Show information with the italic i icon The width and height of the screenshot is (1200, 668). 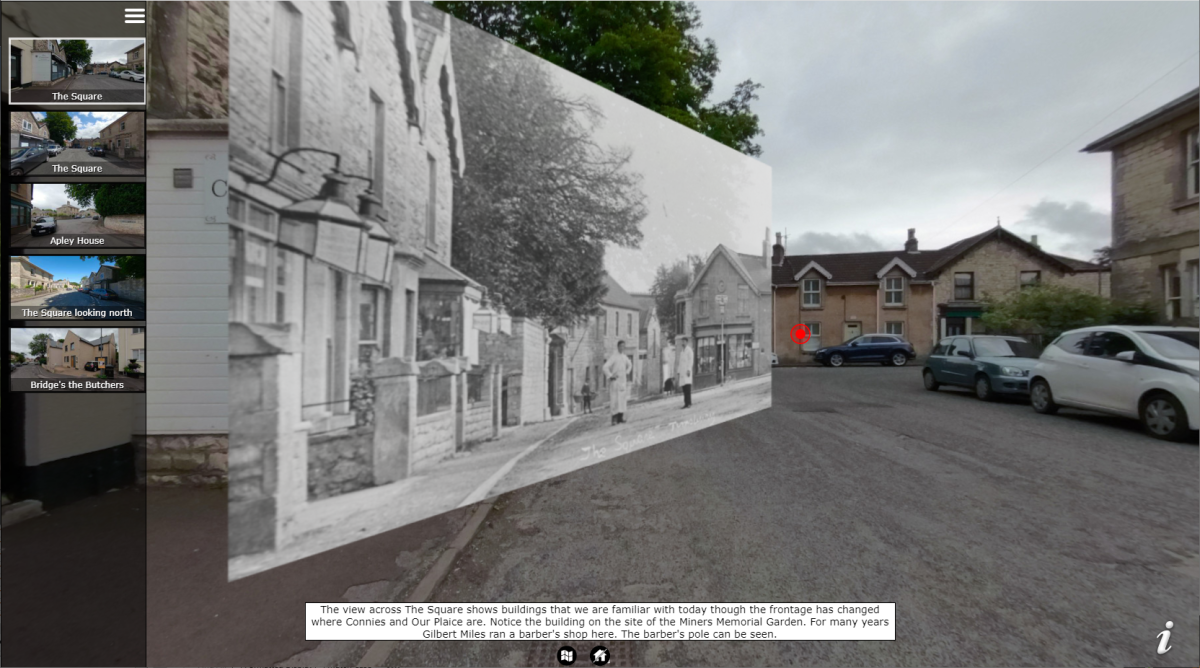pyautogui.click(x=1164, y=638)
